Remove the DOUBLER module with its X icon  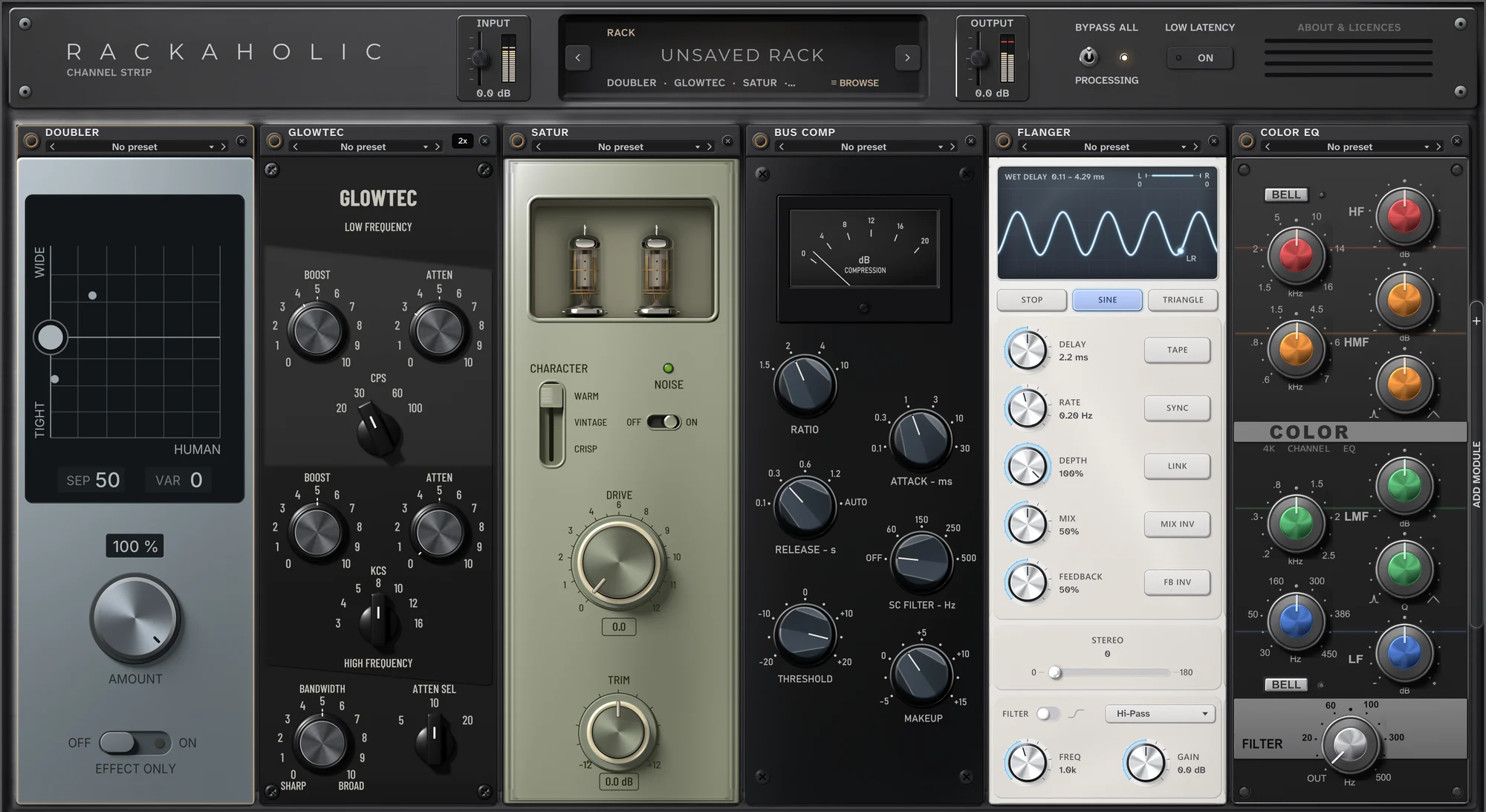pyautogui.click(x=241, y=140)
